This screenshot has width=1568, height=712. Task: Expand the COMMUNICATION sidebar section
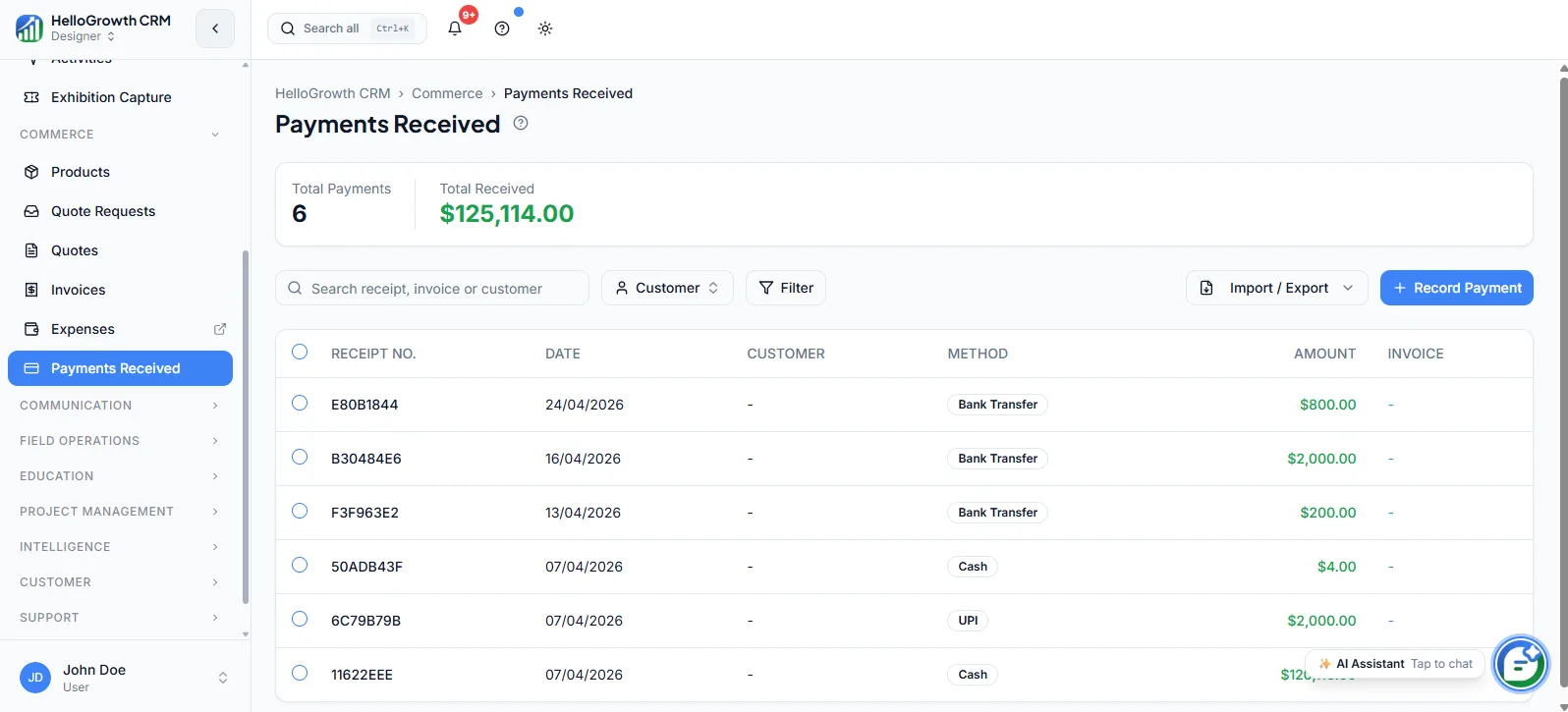119,406
